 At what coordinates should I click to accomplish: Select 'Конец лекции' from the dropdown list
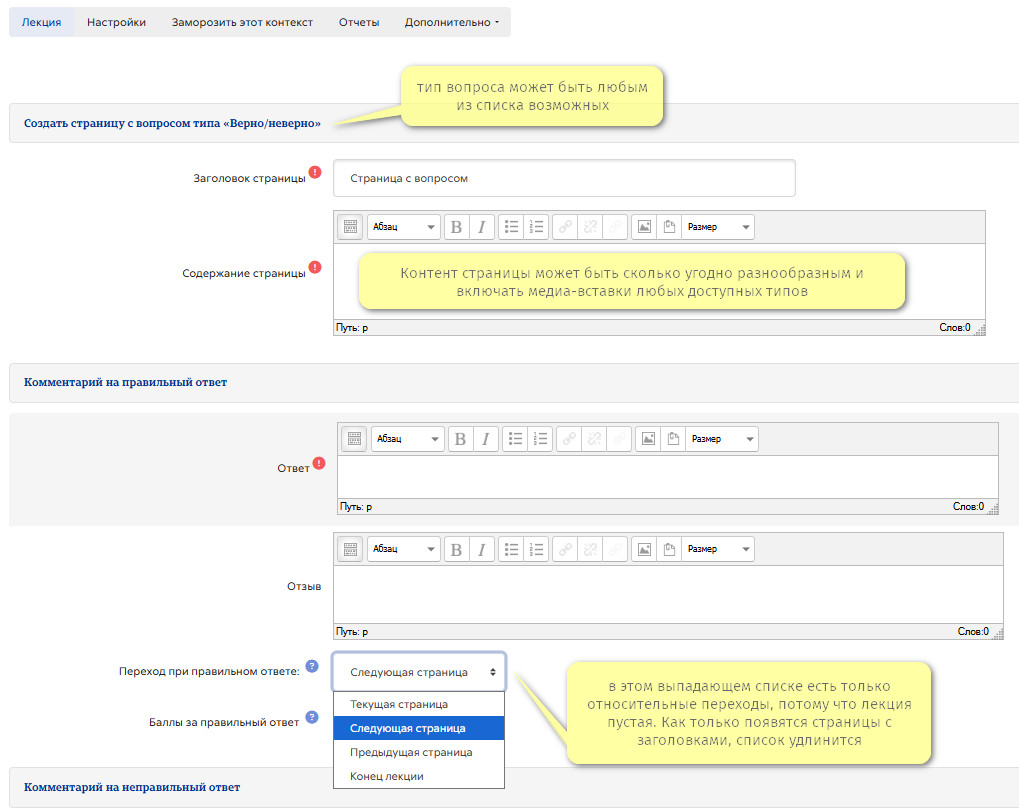click(x=387, y=776)
